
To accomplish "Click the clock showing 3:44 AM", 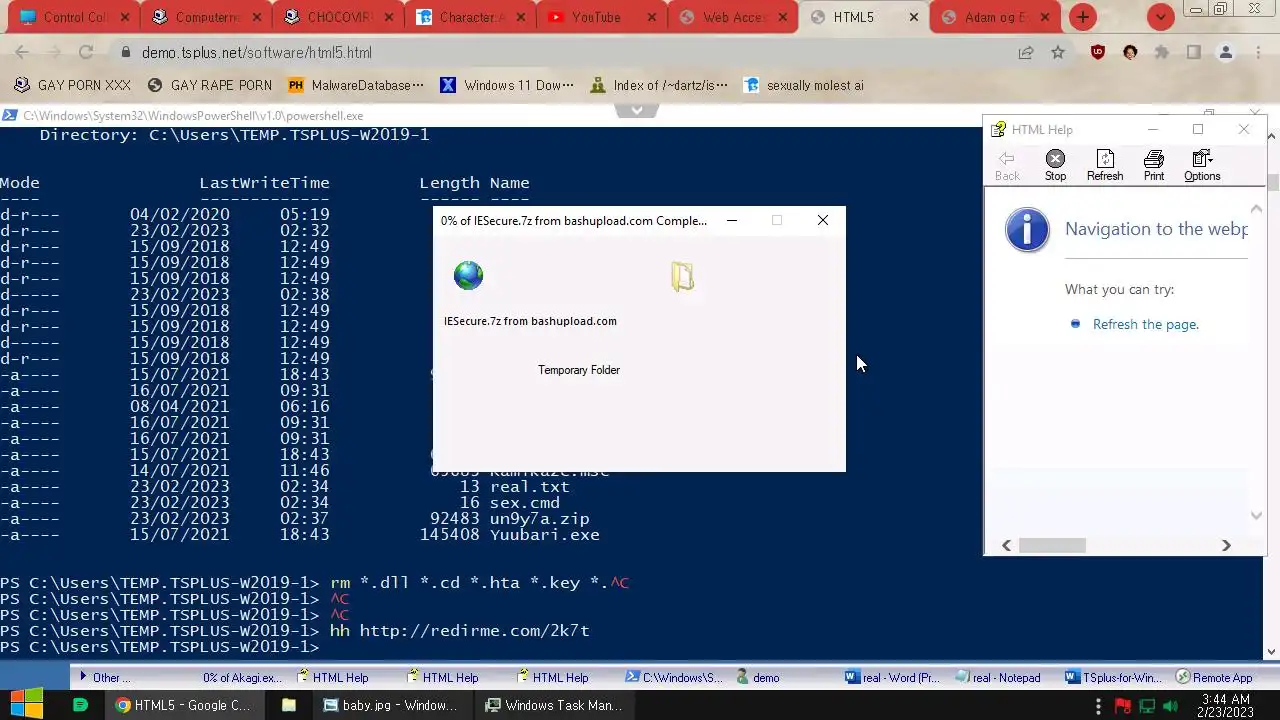I will [x=1226, y=706].
